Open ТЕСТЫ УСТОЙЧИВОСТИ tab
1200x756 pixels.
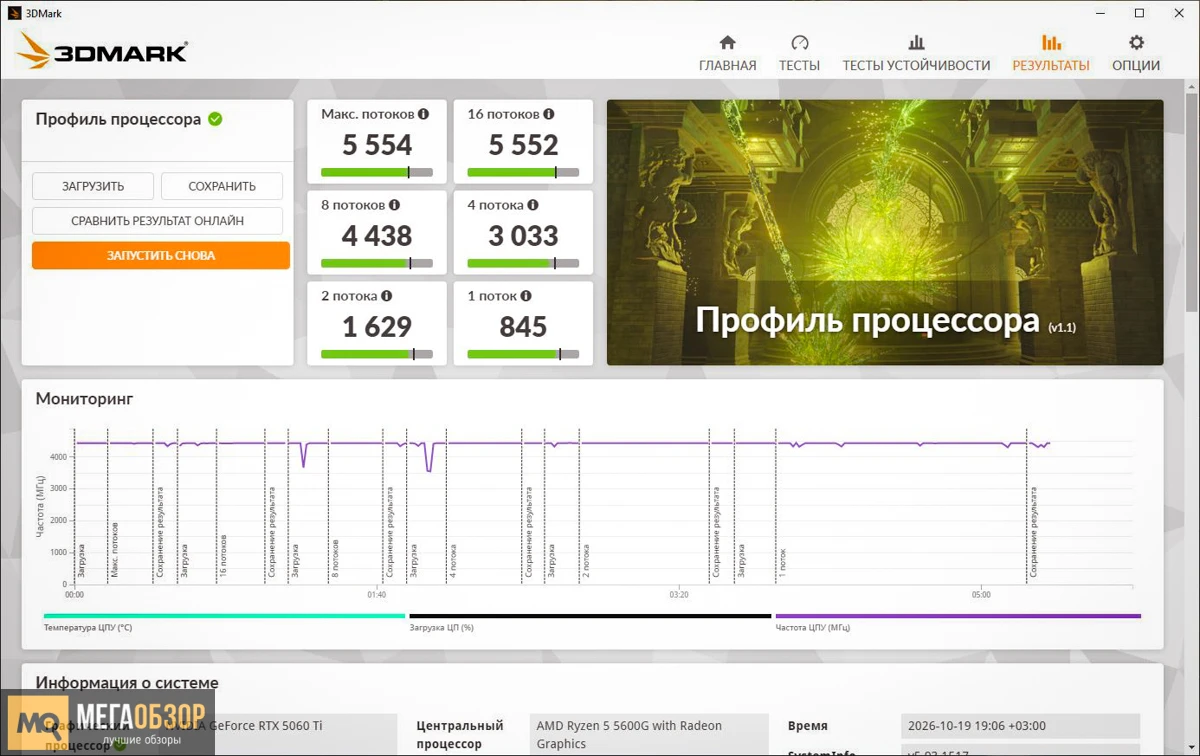point(916,54)
